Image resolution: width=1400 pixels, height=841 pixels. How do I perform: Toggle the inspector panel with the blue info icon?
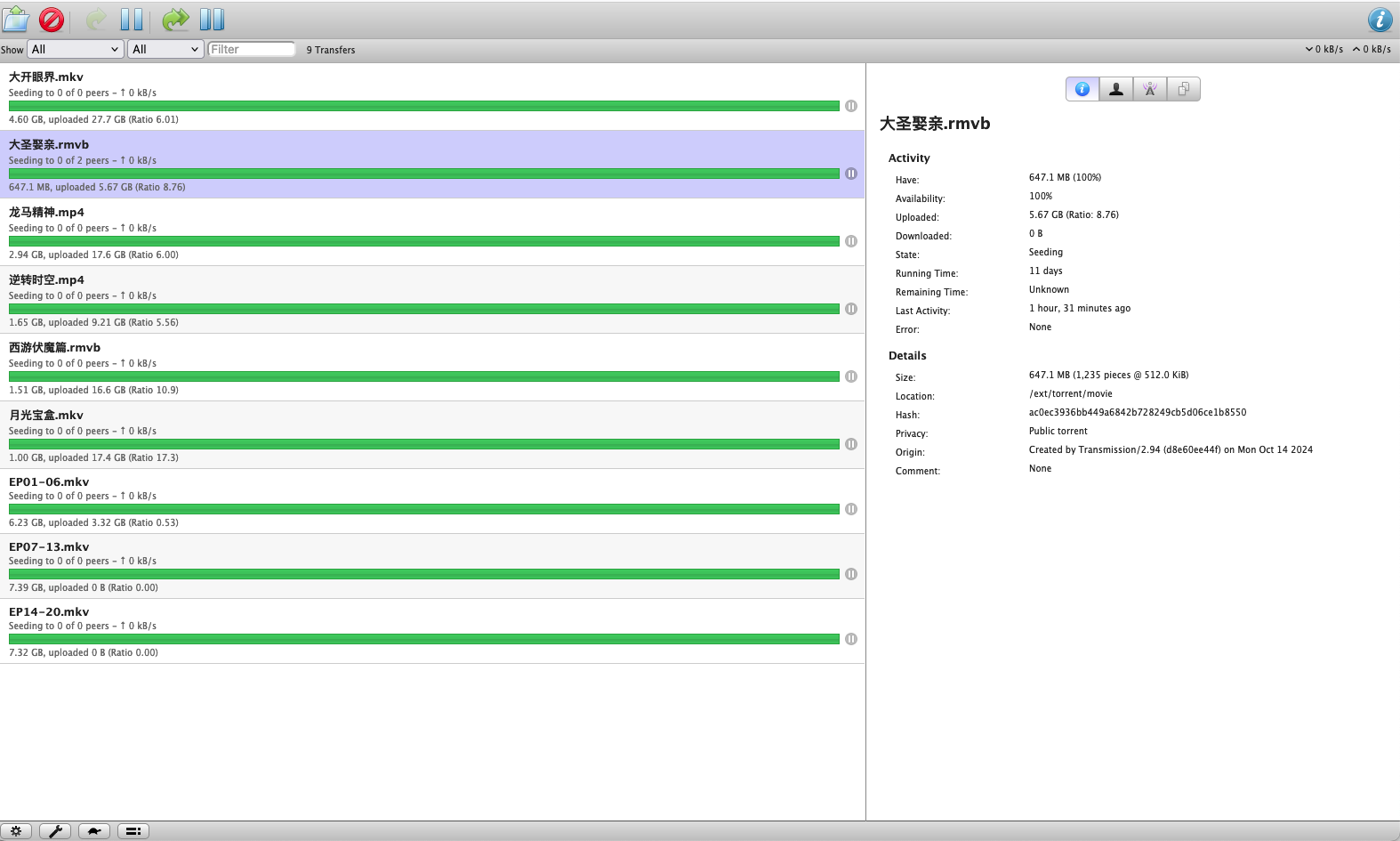(1380, 20)
